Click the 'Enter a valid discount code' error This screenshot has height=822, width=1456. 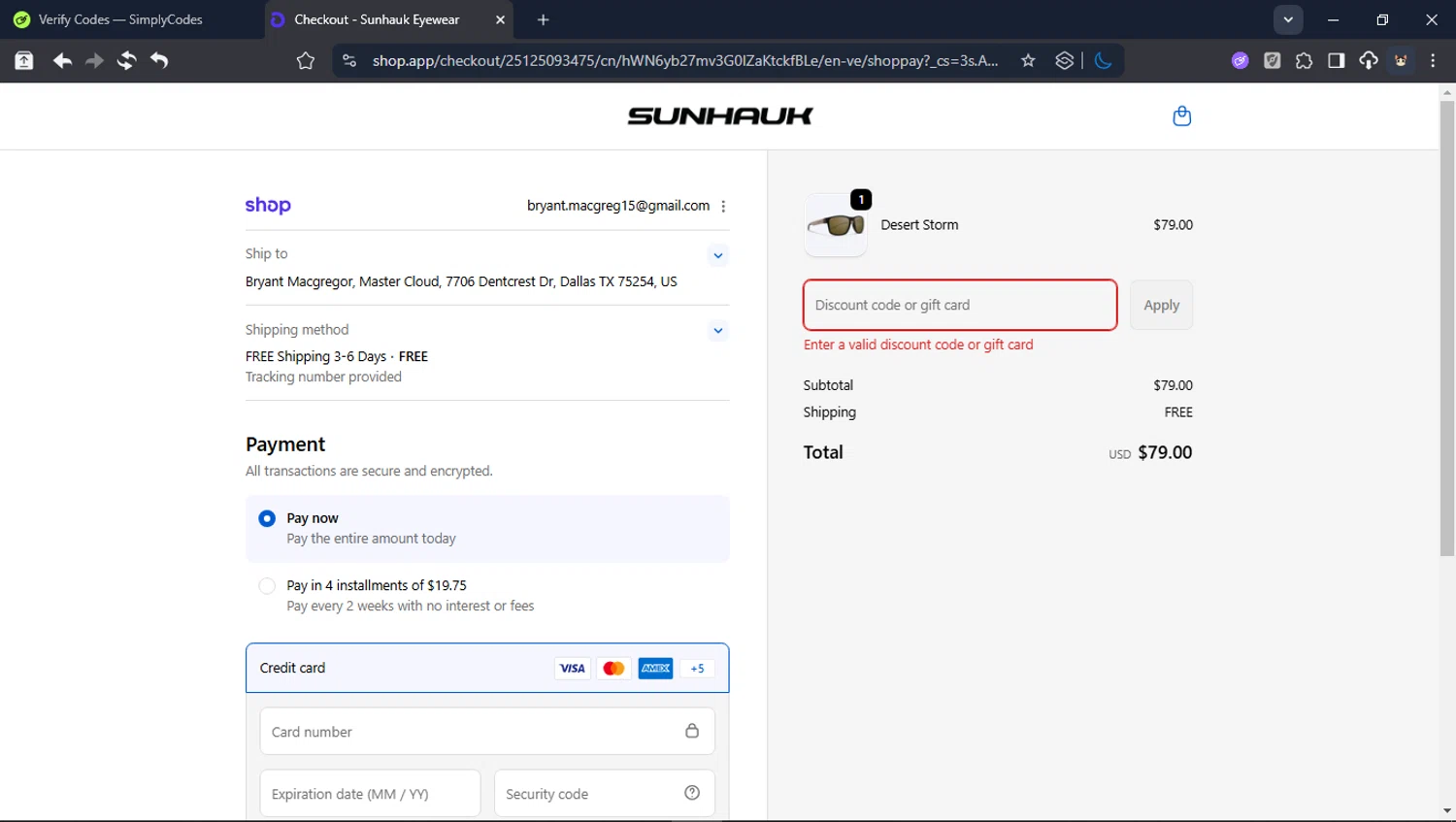[x=918, y=345]
